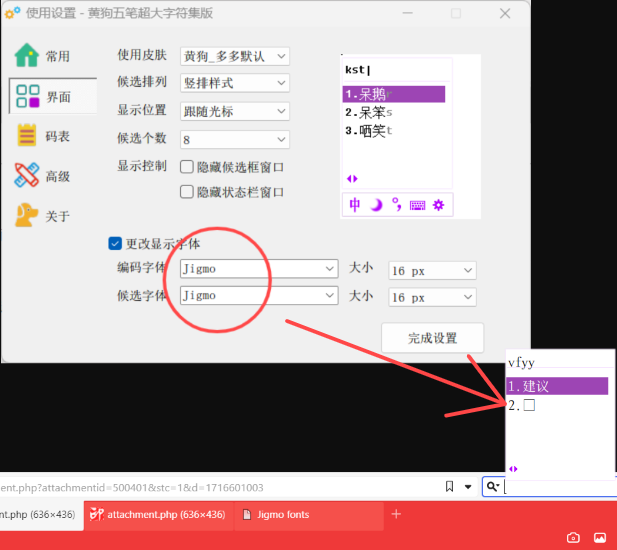Open the 候选排列 layout dropdown

pyautogui.click(x=235, y=83)
